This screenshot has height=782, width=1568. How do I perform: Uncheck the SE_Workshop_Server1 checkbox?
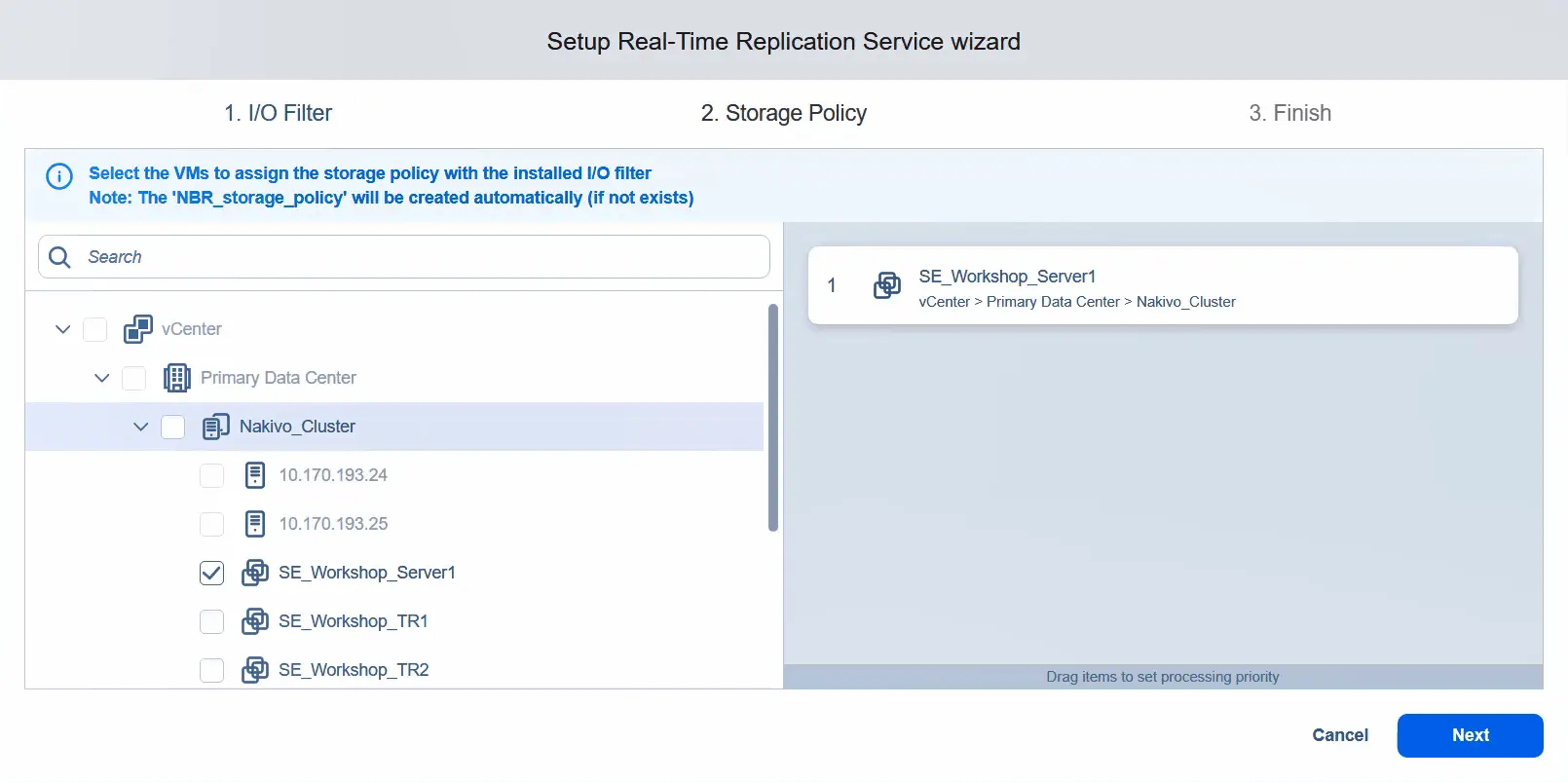[x=211, y=573]
